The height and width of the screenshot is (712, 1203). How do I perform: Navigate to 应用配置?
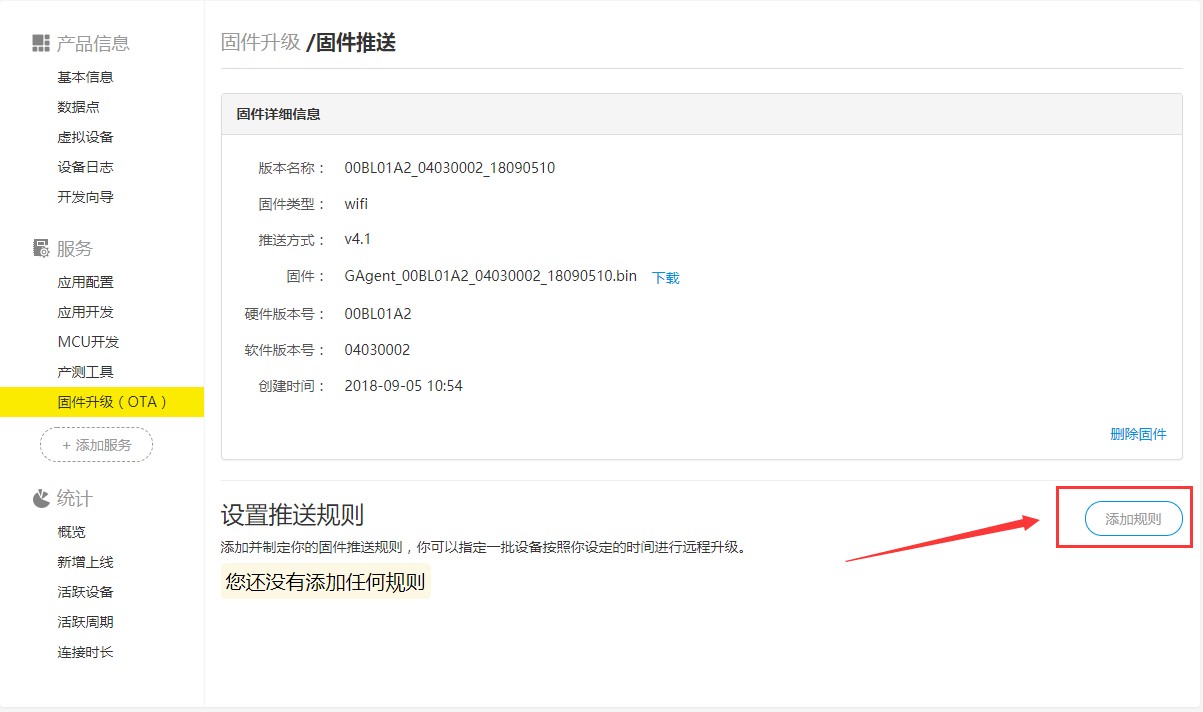tap(85, 282)
